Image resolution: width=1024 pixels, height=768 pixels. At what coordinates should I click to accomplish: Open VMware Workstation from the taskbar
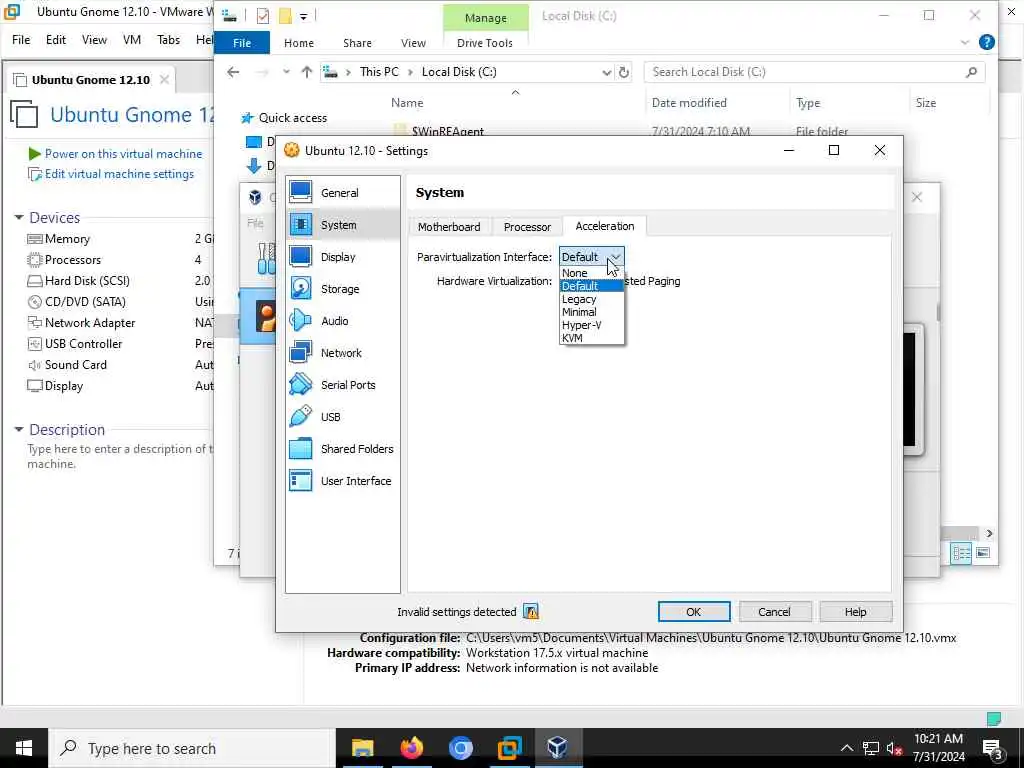[x=509, y=747]
